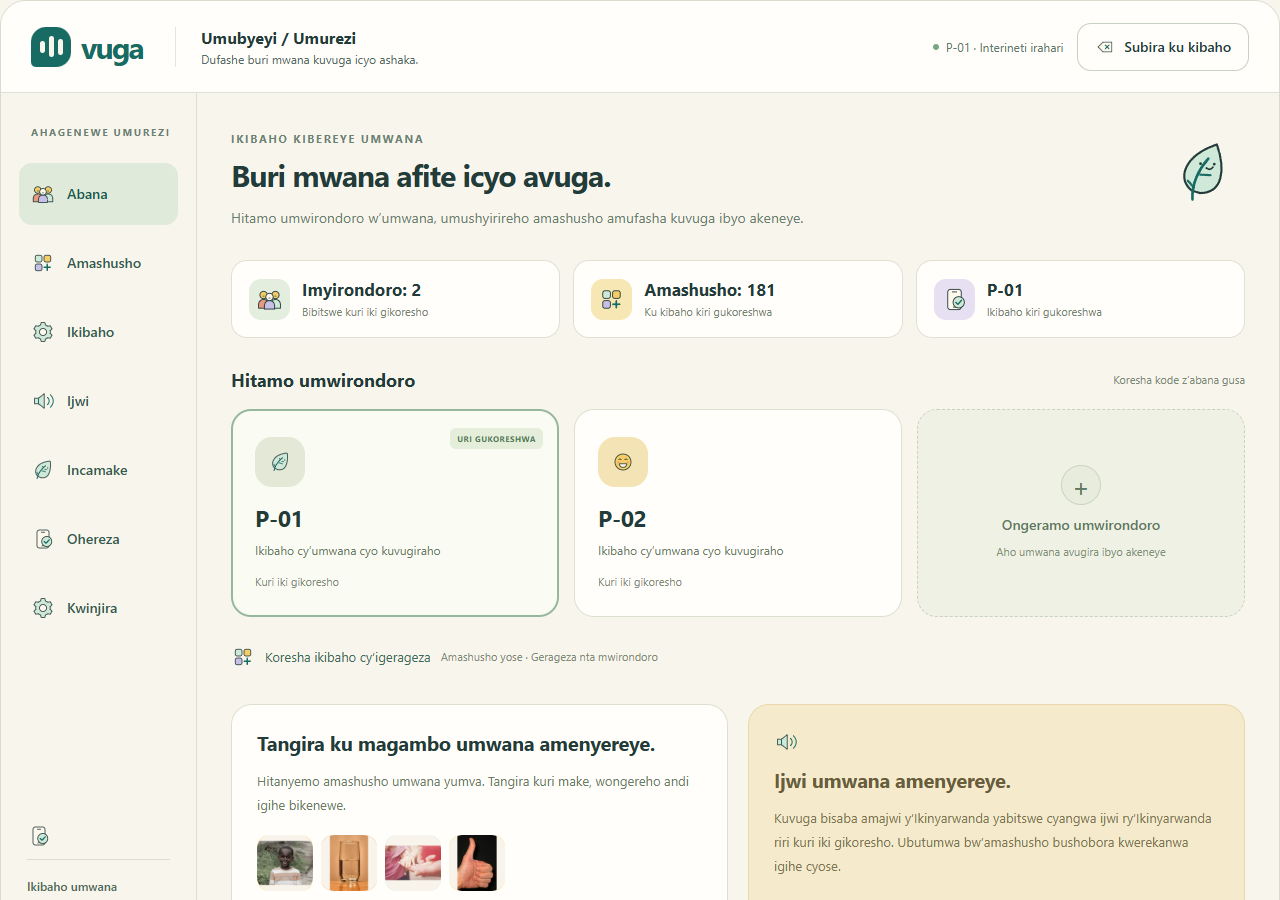Screen dimensions: 1280x900
Task: Click the speaker icon in Ijwi card
Action: point(786,741)
